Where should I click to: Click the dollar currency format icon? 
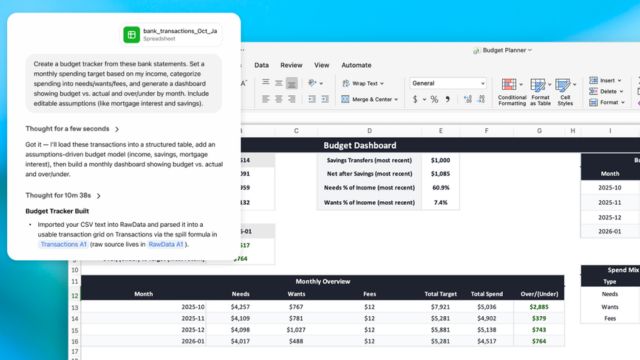point(415,99)
